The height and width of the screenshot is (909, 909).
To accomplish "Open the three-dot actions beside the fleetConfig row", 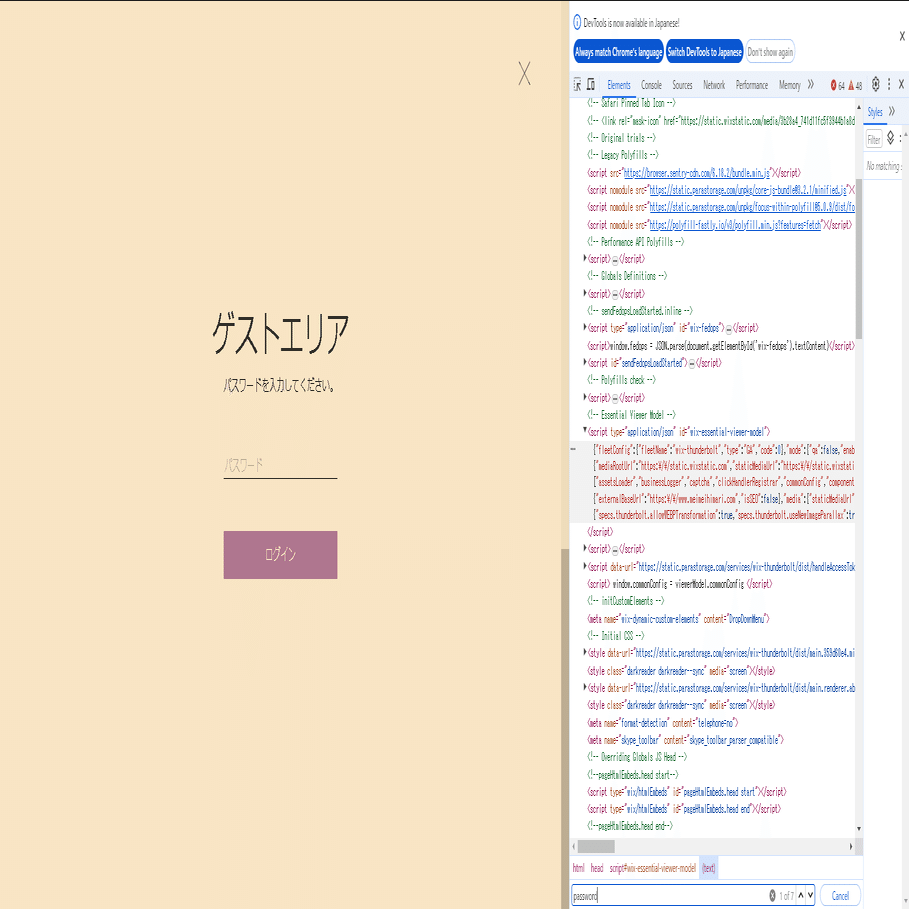I will 573,449.
